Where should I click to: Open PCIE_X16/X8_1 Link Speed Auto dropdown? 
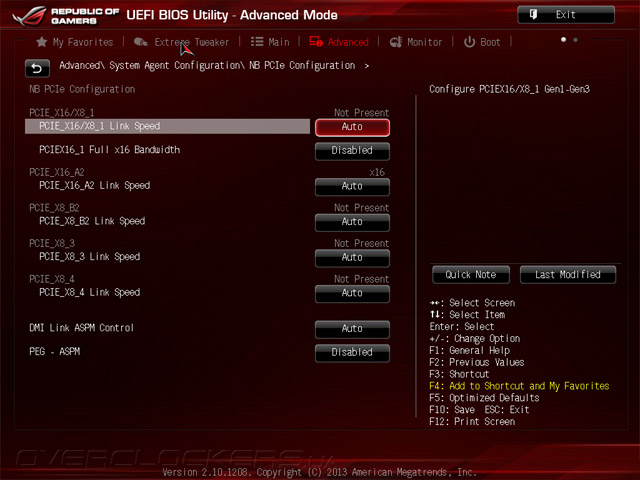(352, 127)
